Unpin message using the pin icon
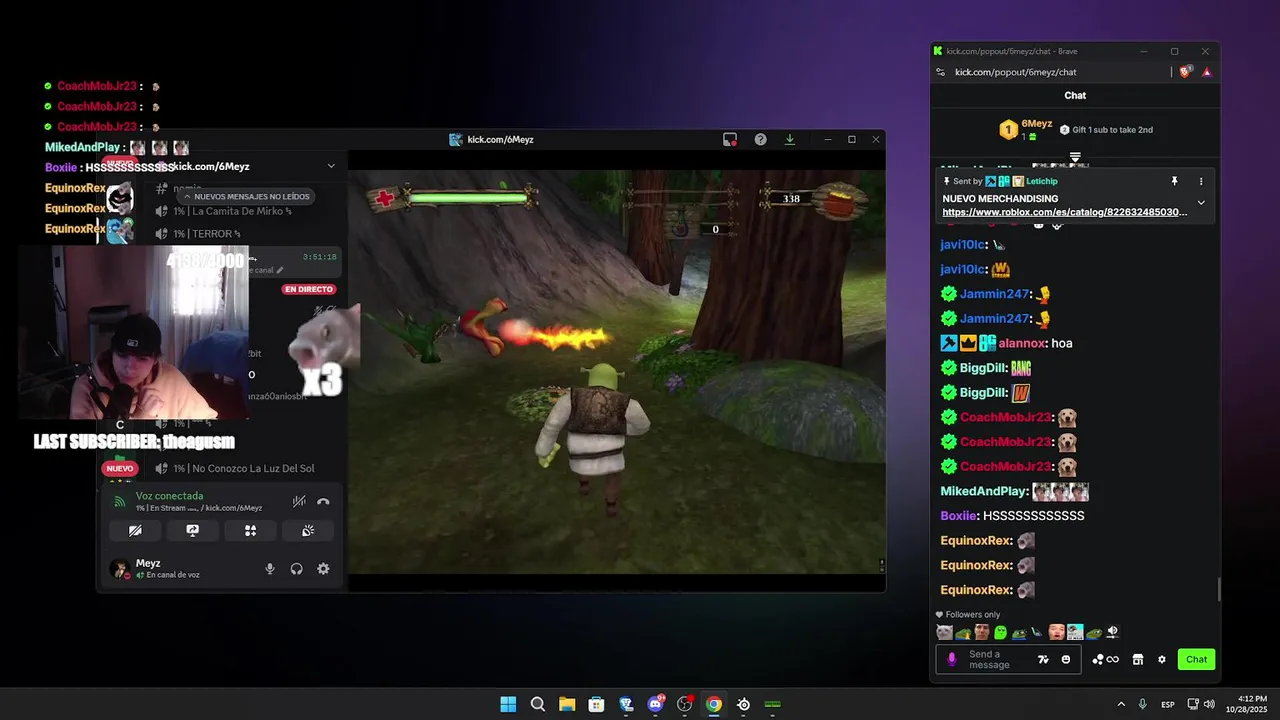The image size is (1280, 720). tap(1175, 181)
